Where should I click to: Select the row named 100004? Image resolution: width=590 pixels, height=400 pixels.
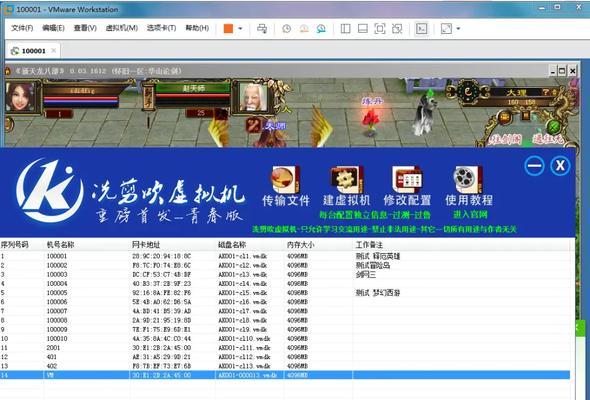click(285, 284)
